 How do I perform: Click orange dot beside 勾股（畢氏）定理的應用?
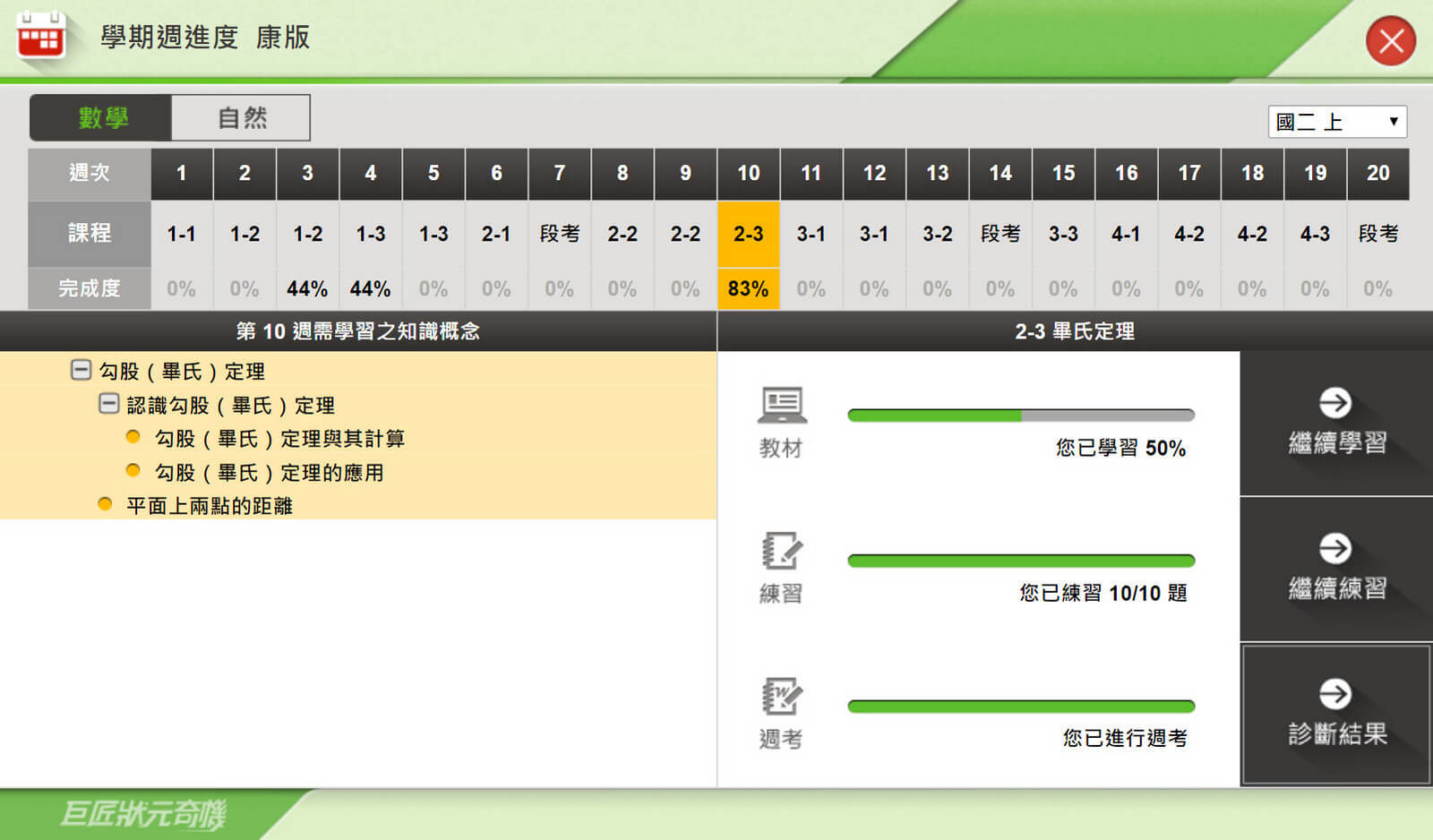click(133, 470)
